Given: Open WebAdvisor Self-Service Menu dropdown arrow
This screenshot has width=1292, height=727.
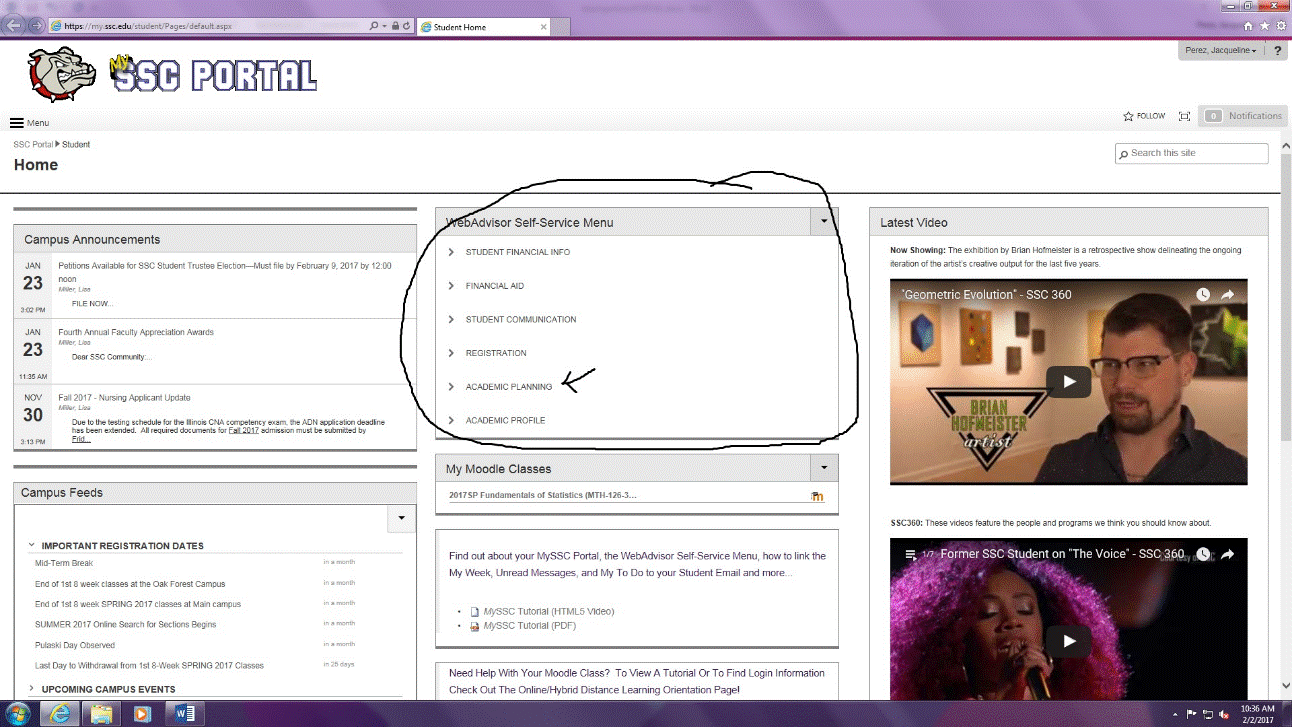Looking at the screenshot, I should point(824,222).
